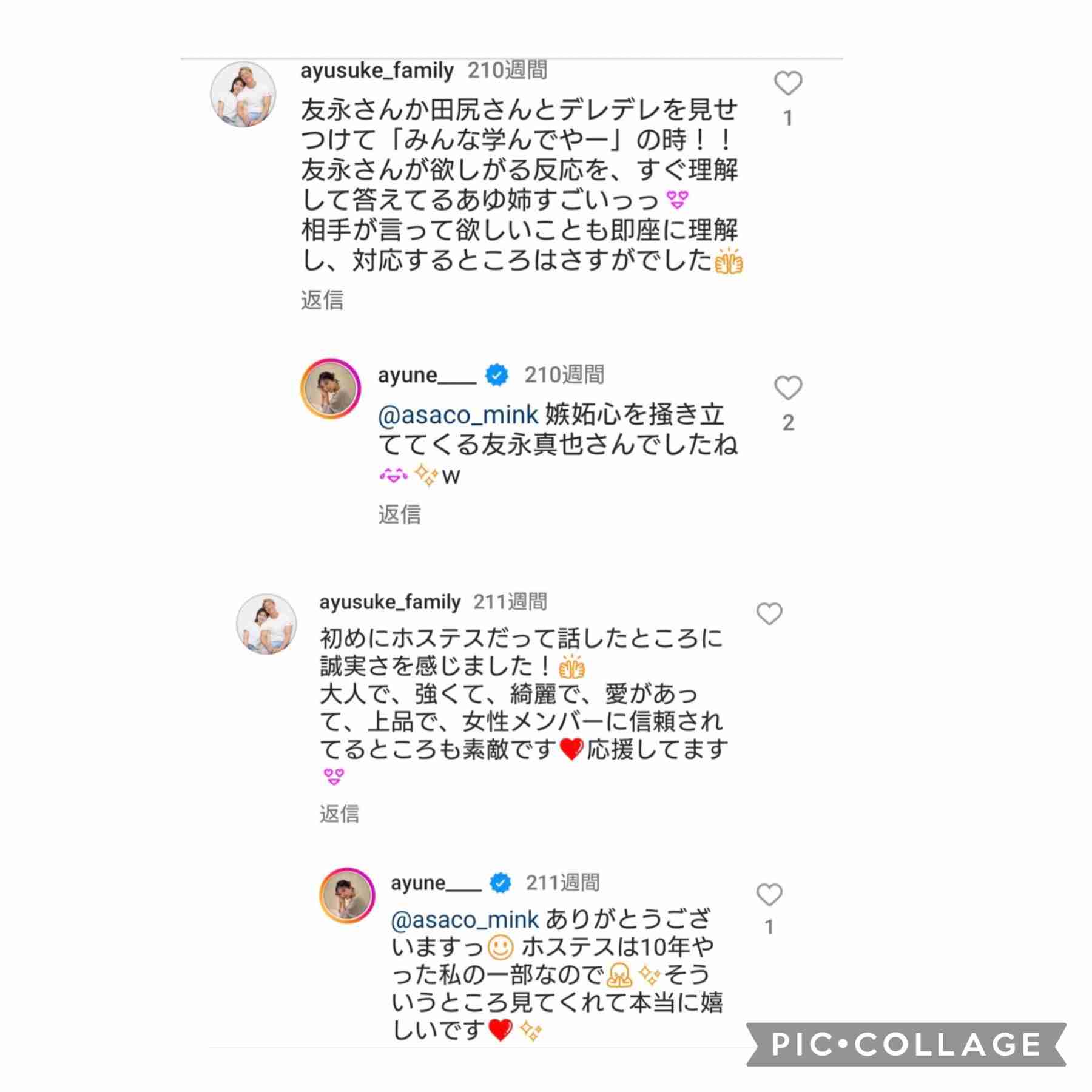Screen dimensions: 1092x1092
Task: Visit ayune___ profile from 211週間 reply username
Action: coord(436,883)
